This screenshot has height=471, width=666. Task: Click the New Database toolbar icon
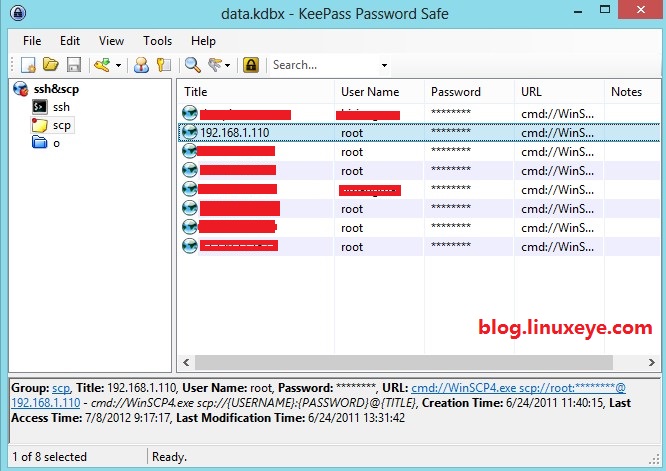point(28,65)
